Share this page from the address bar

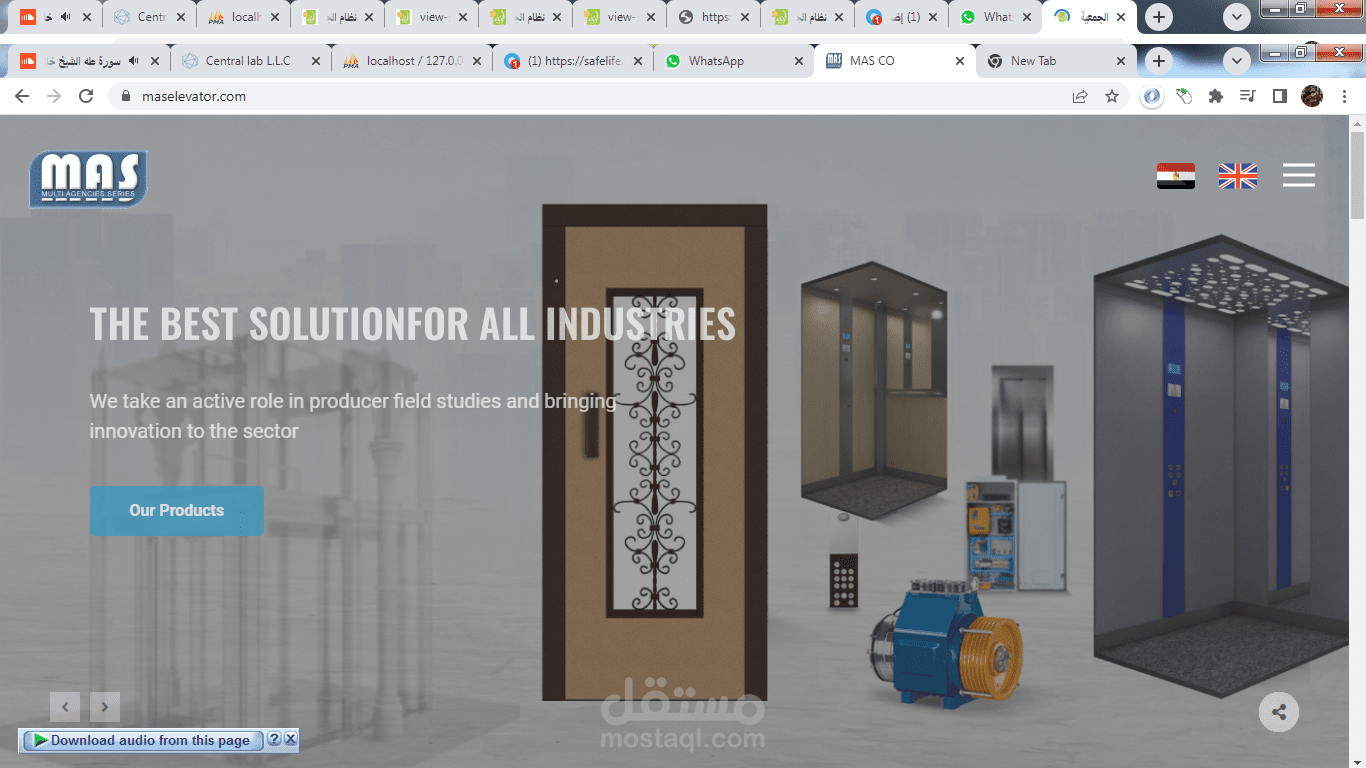pyautogui.click(x=1080, y=96)
